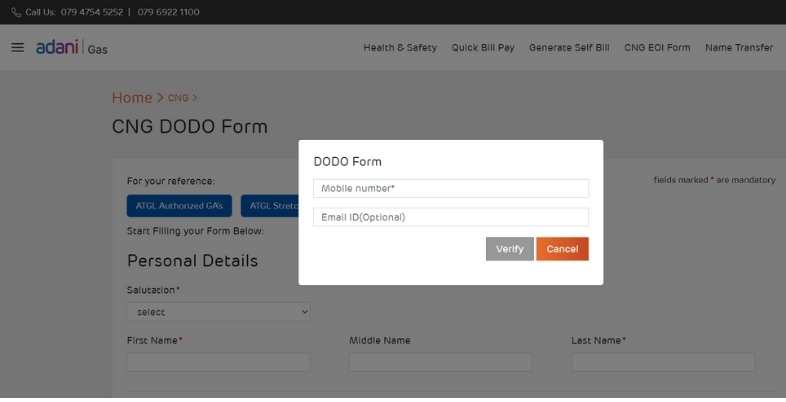Cancel the DODO Form dialog
Screen dimensions: 786x402
pos(562,249)
